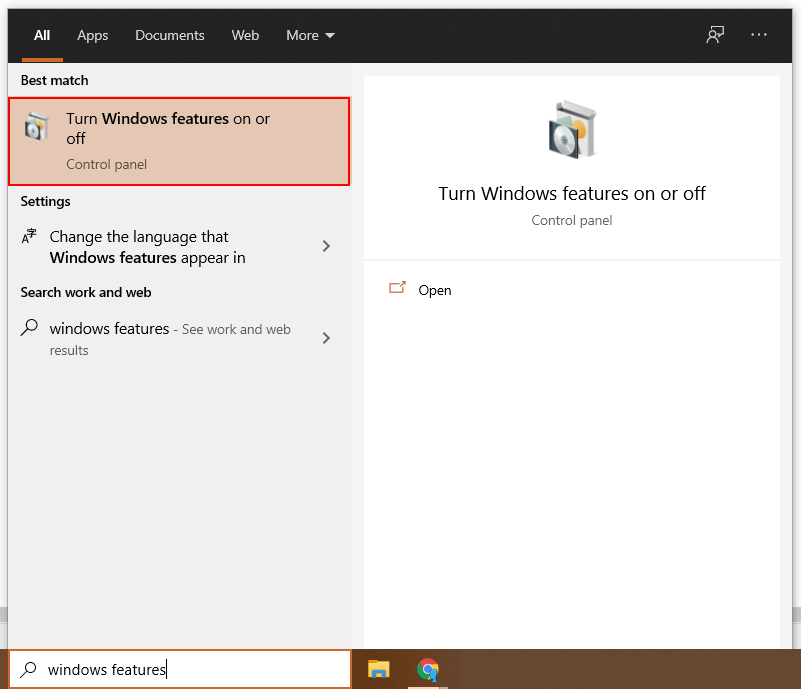Click Control panel label in preview pane

tap(572, 220)
